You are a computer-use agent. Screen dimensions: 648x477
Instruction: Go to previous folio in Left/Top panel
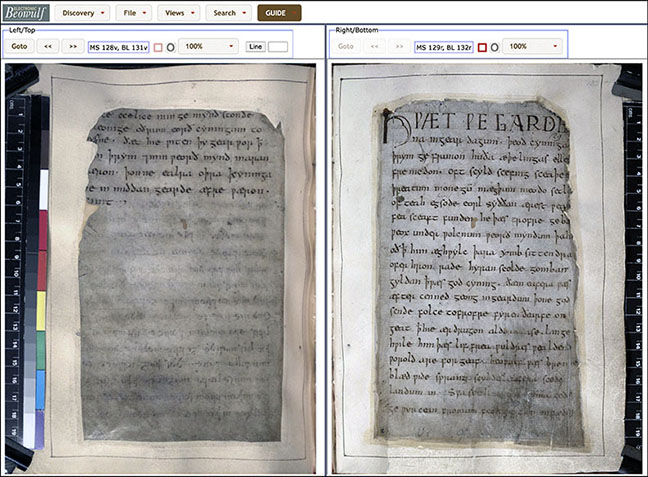coord(48,46)
